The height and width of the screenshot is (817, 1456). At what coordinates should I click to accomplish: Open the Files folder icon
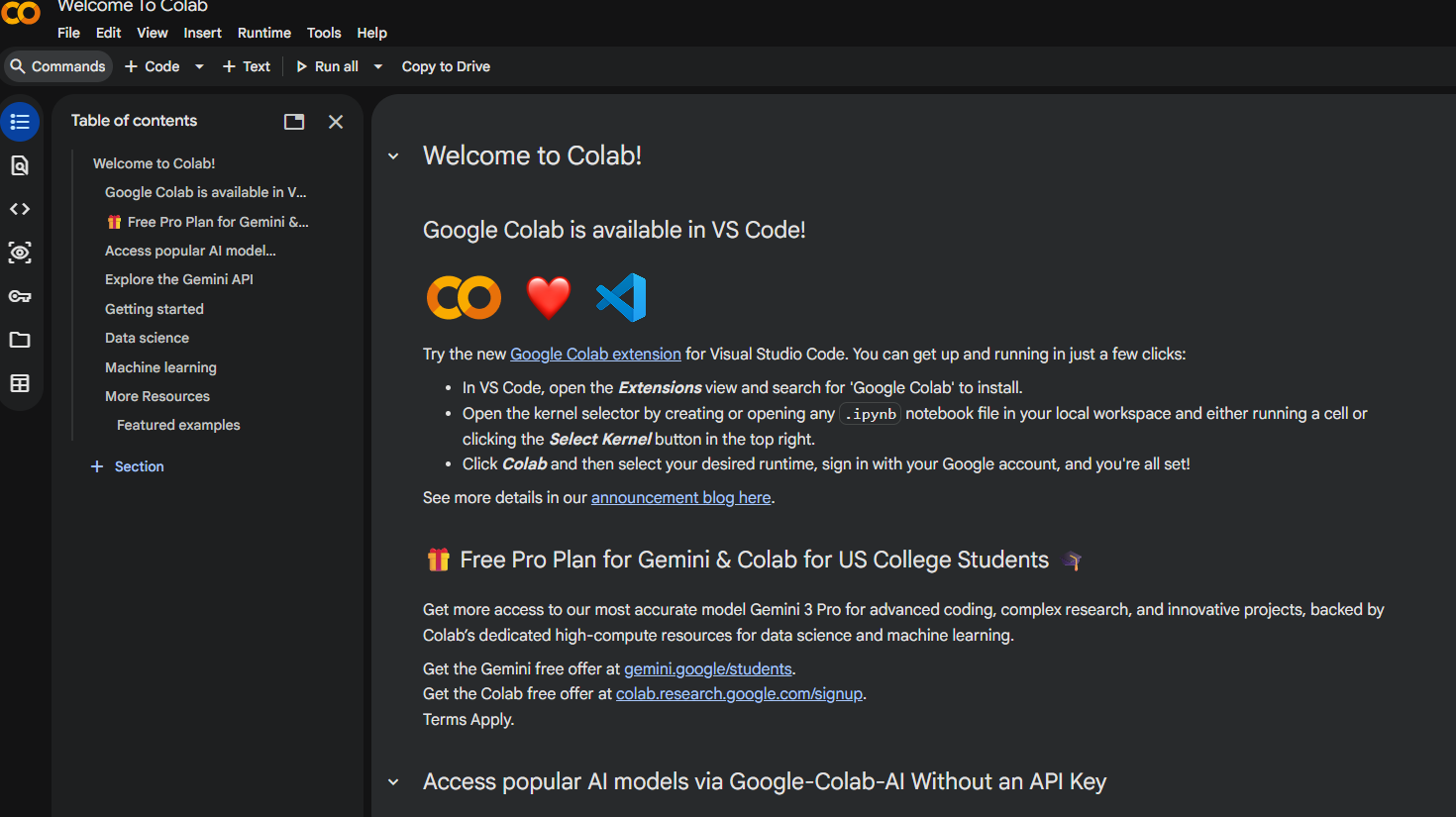[20, 340]
